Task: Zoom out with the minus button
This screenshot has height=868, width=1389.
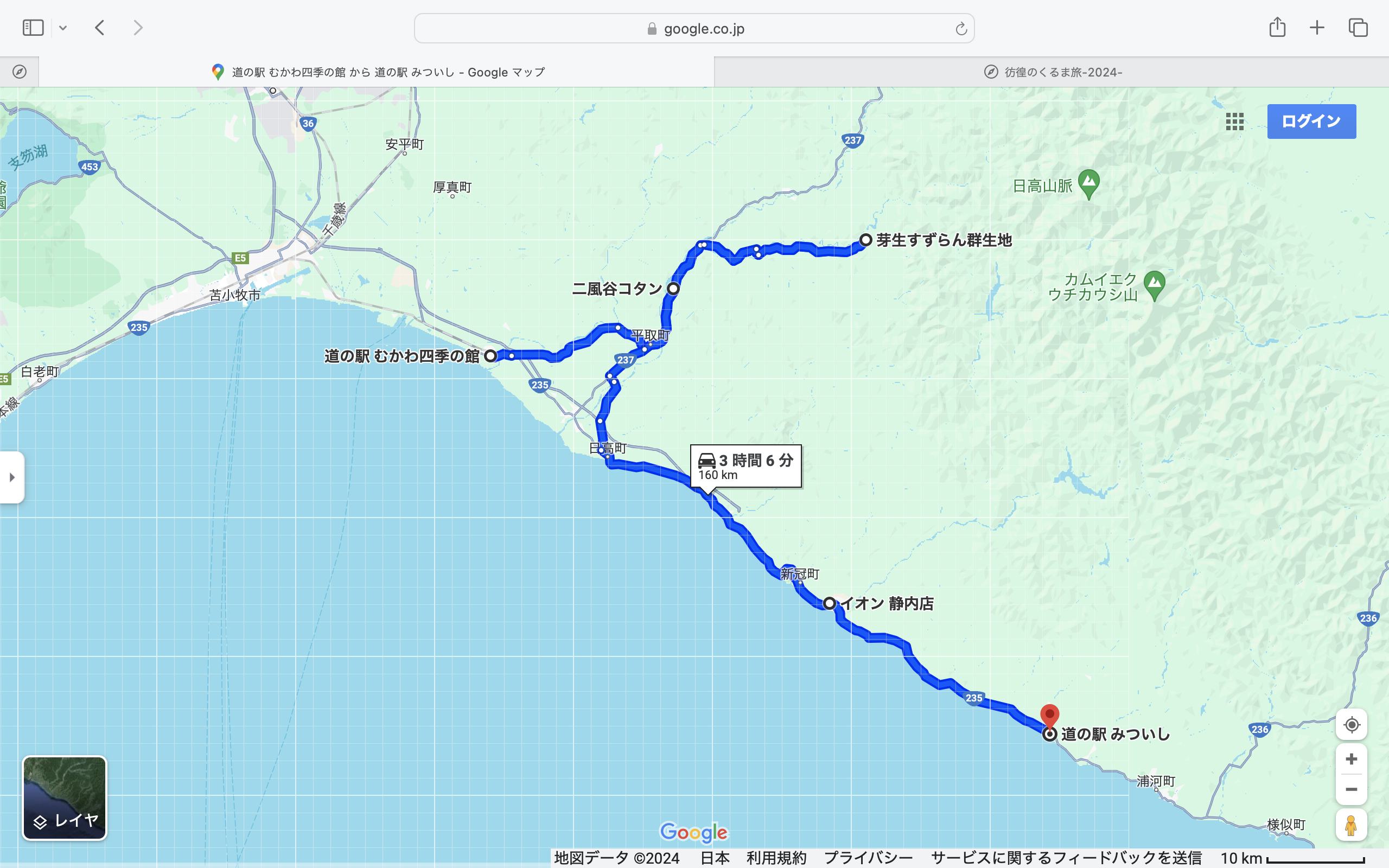Action: pyautogui.click(x=1351, y=789)
